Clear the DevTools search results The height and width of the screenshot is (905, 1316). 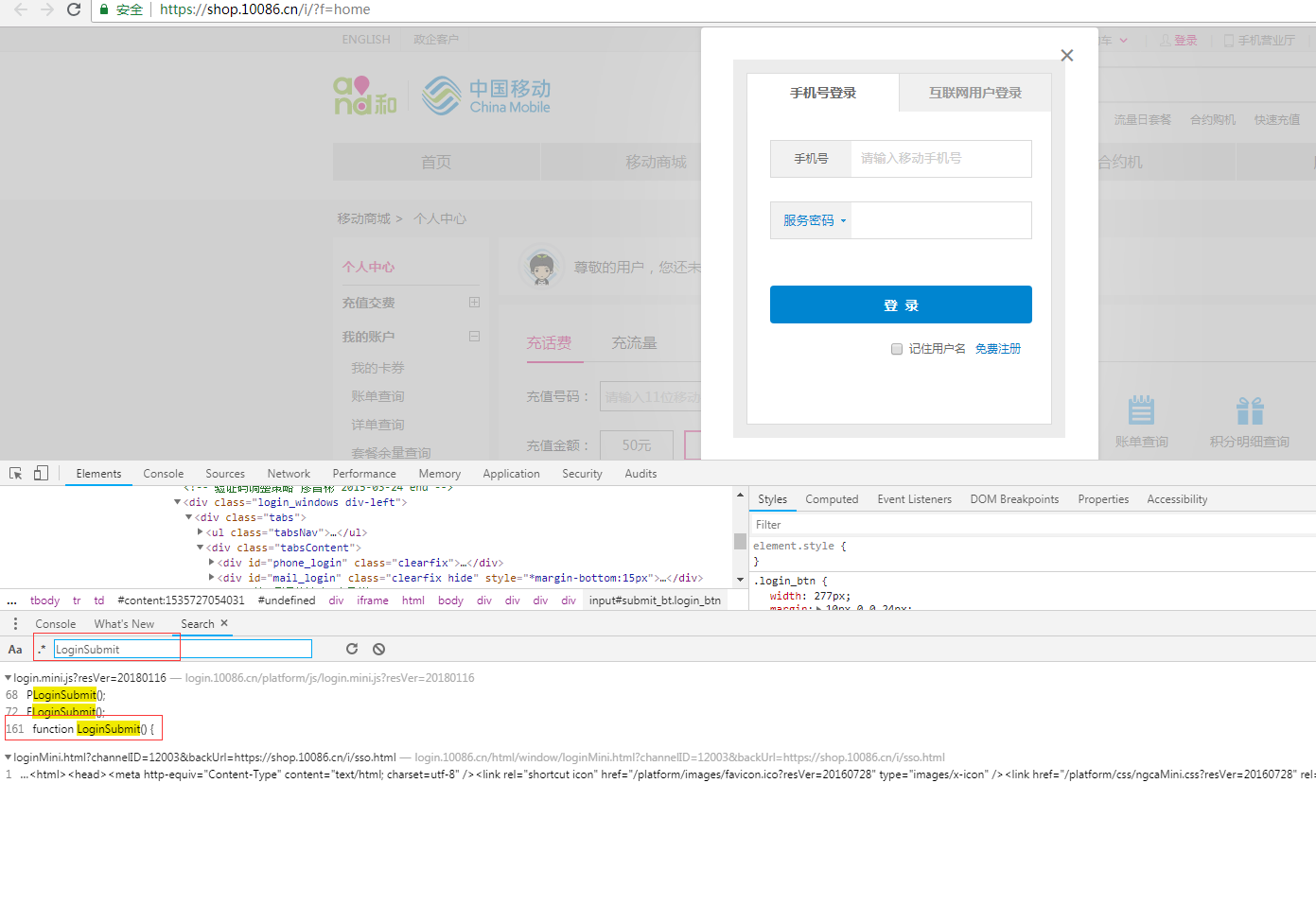(x=378, y=649)
